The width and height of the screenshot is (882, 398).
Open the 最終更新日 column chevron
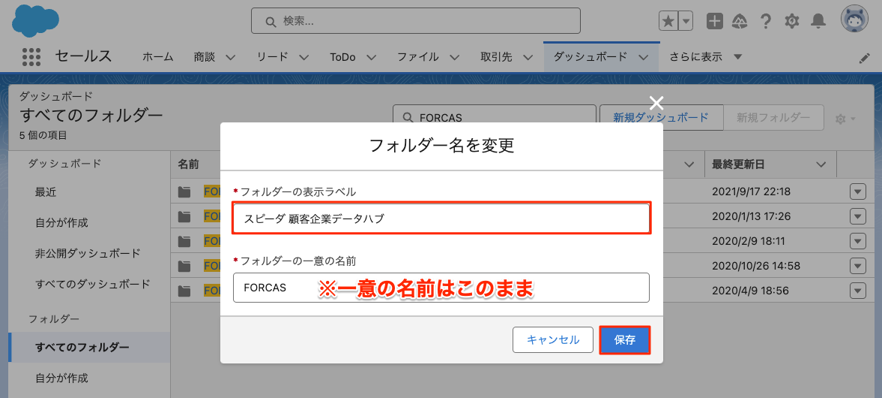(821, 165)
